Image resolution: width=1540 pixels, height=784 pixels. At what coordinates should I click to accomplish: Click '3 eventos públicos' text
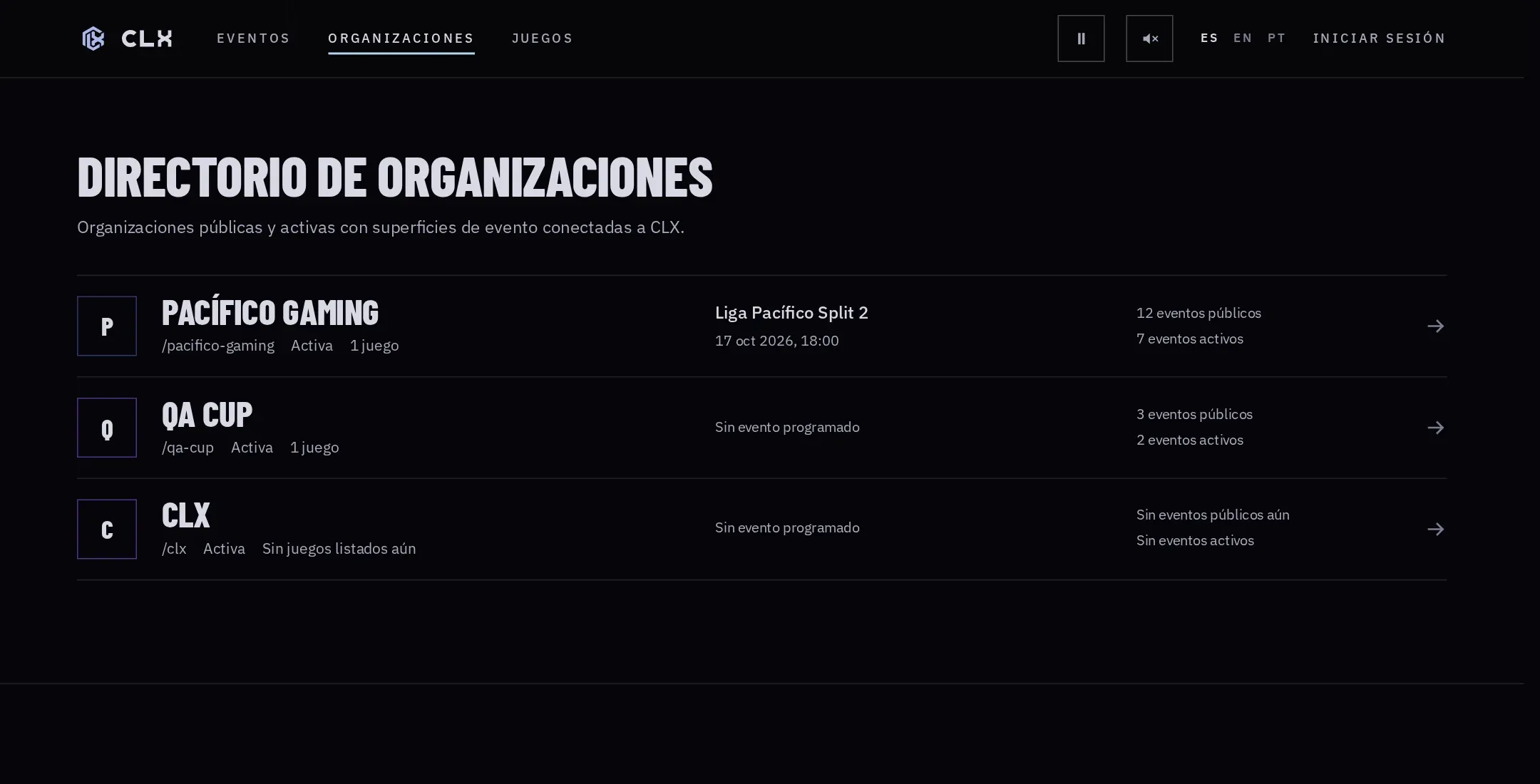coord(1194,414)
